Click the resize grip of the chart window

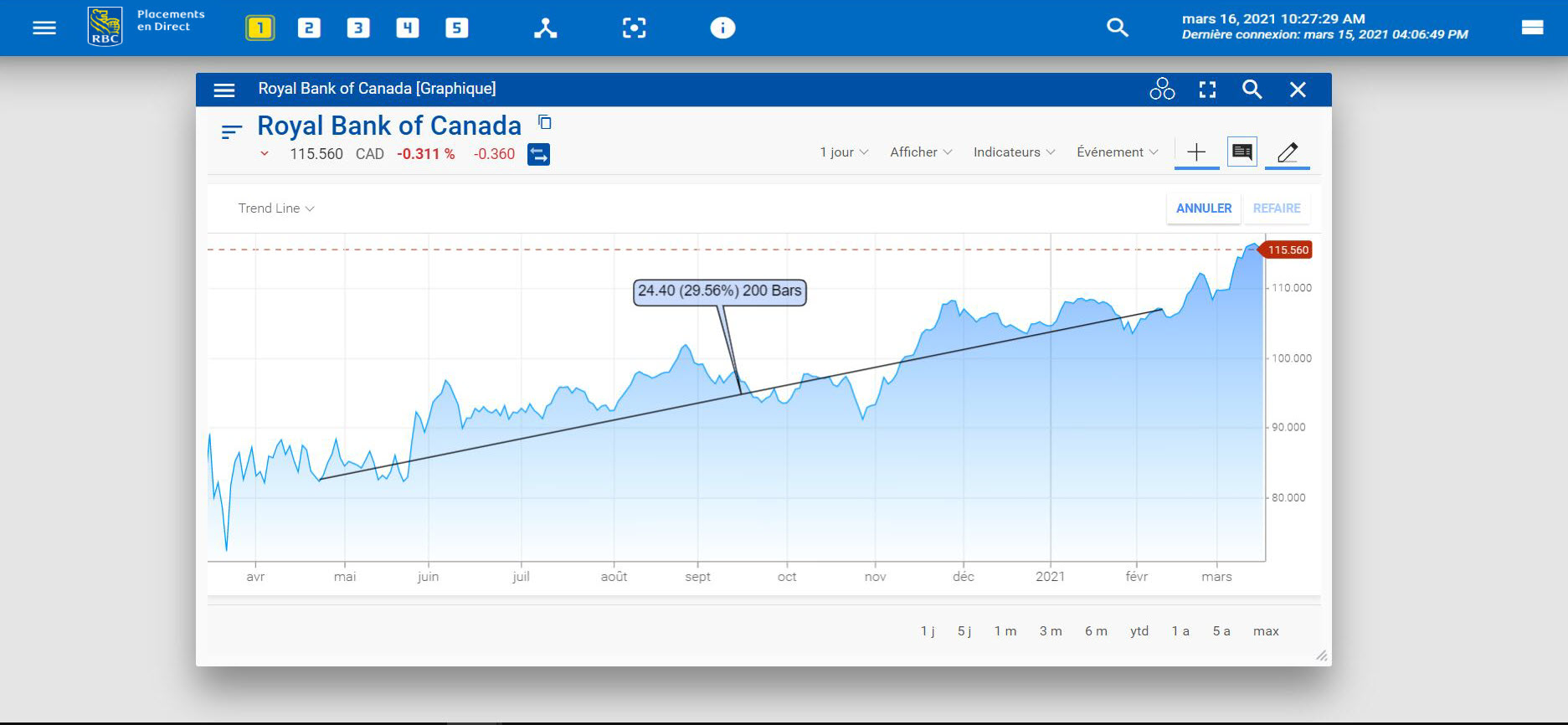(x=1321, y=656)
